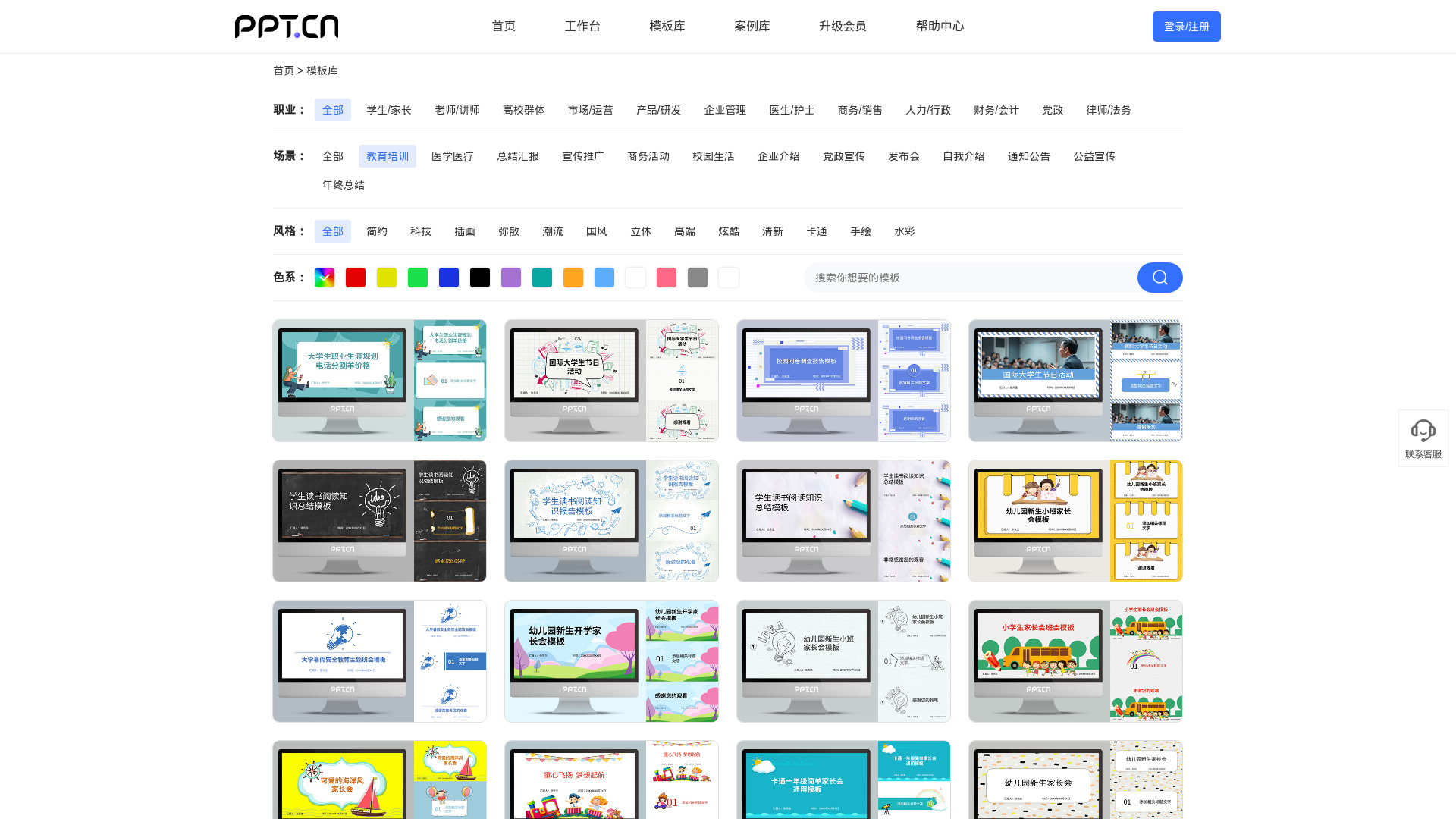The height and width of the screenshot is (819, 1456).
Task: Open the blackboard 学生读书阅读知识总结 template
Action: click(x=379, y=521)
